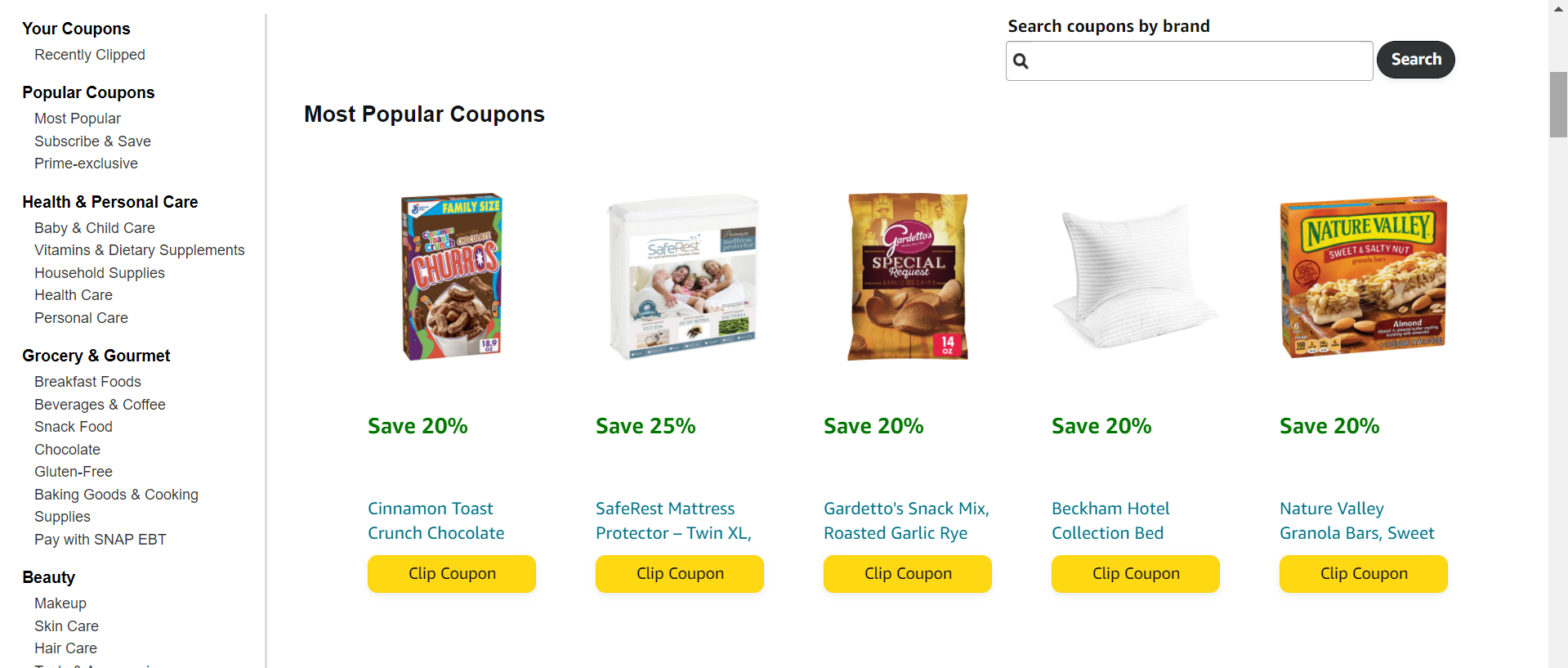Open Recently Clipped coupons
This screenshot has width=1568, height=668.
90,55
